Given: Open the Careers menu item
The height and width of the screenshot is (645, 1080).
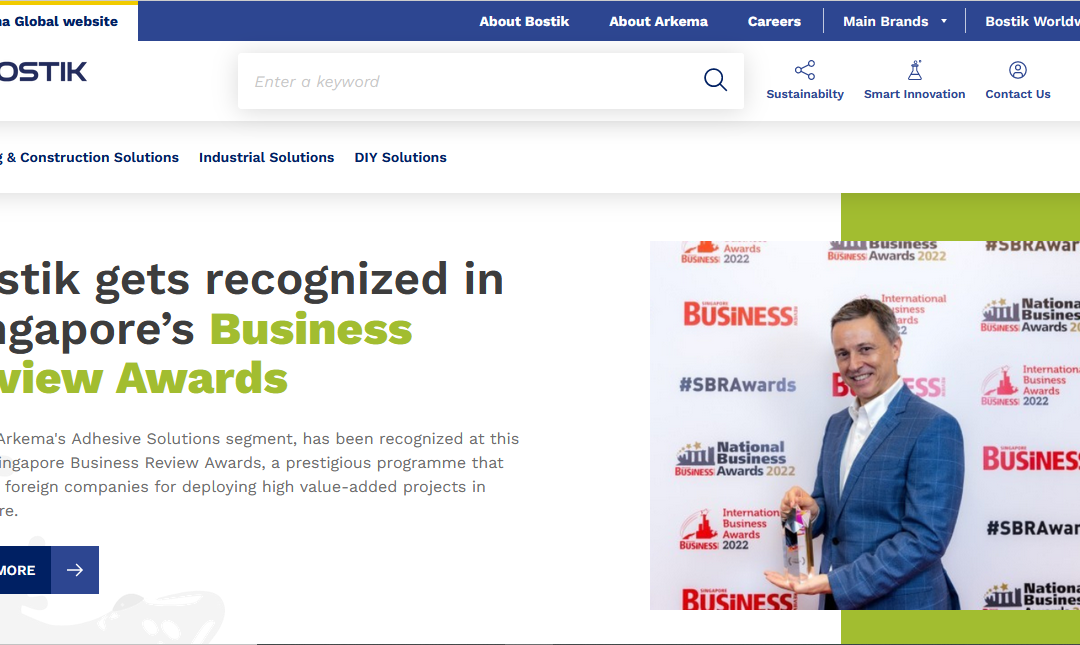Looking at the screenshot, I should [774, 21].
